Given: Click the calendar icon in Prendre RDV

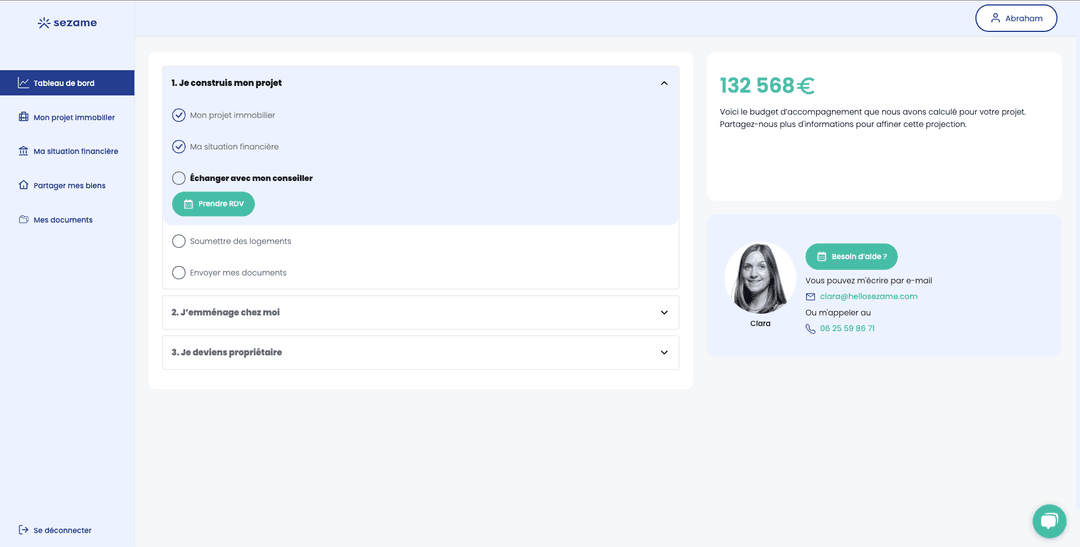Looking at the screenshot, I should 189,204.
